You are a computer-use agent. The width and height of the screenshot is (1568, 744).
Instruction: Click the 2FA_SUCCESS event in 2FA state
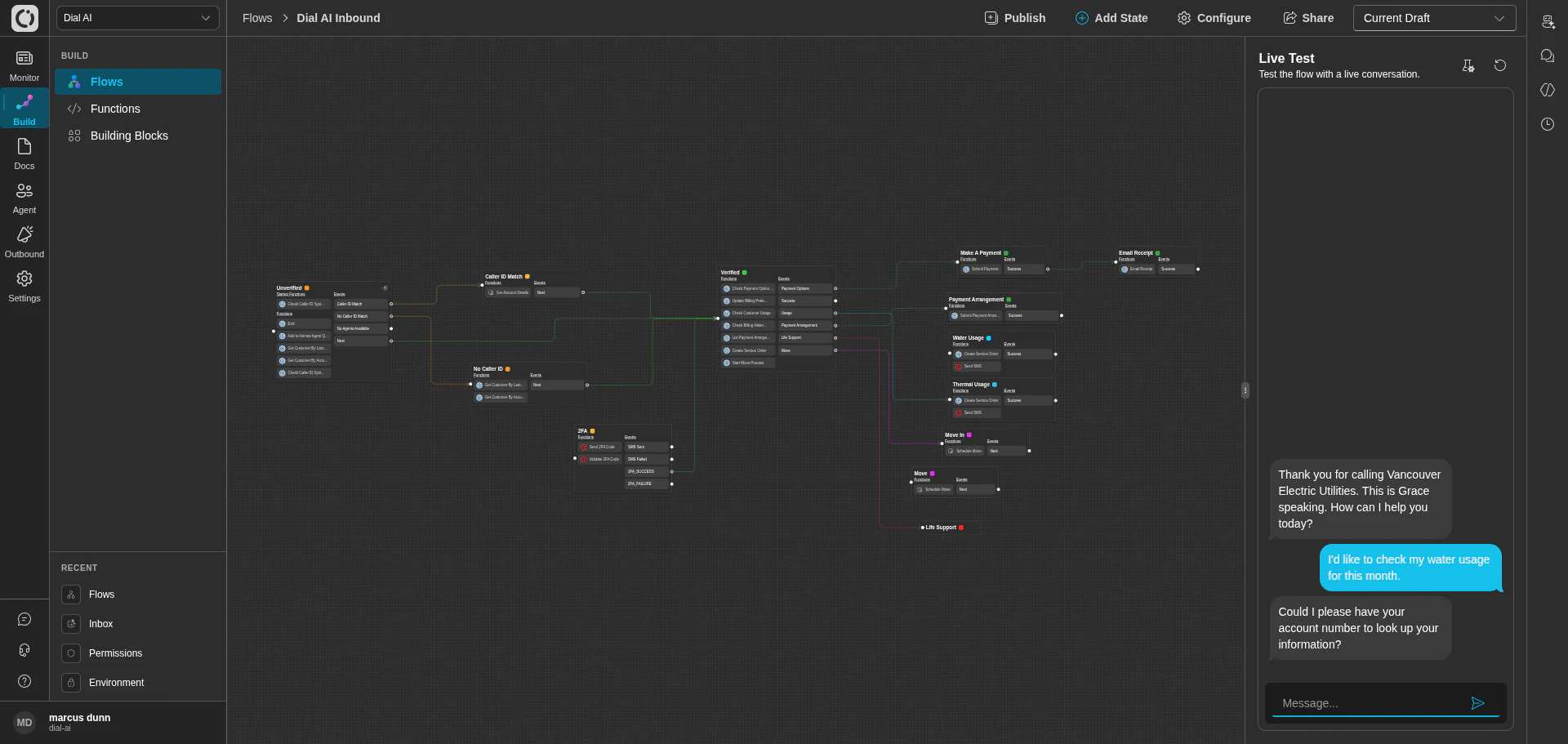pyautogui.click(x=647, y=471)
